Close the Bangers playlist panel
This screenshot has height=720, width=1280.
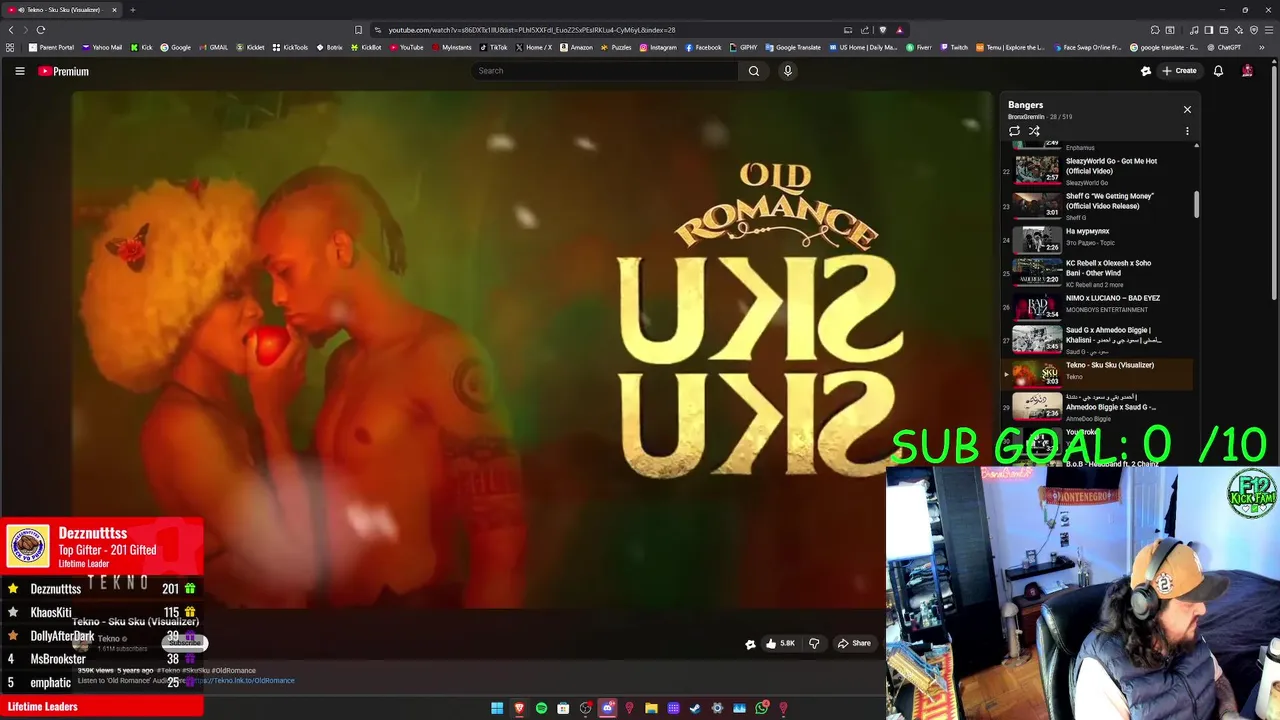click(1187, 109)
